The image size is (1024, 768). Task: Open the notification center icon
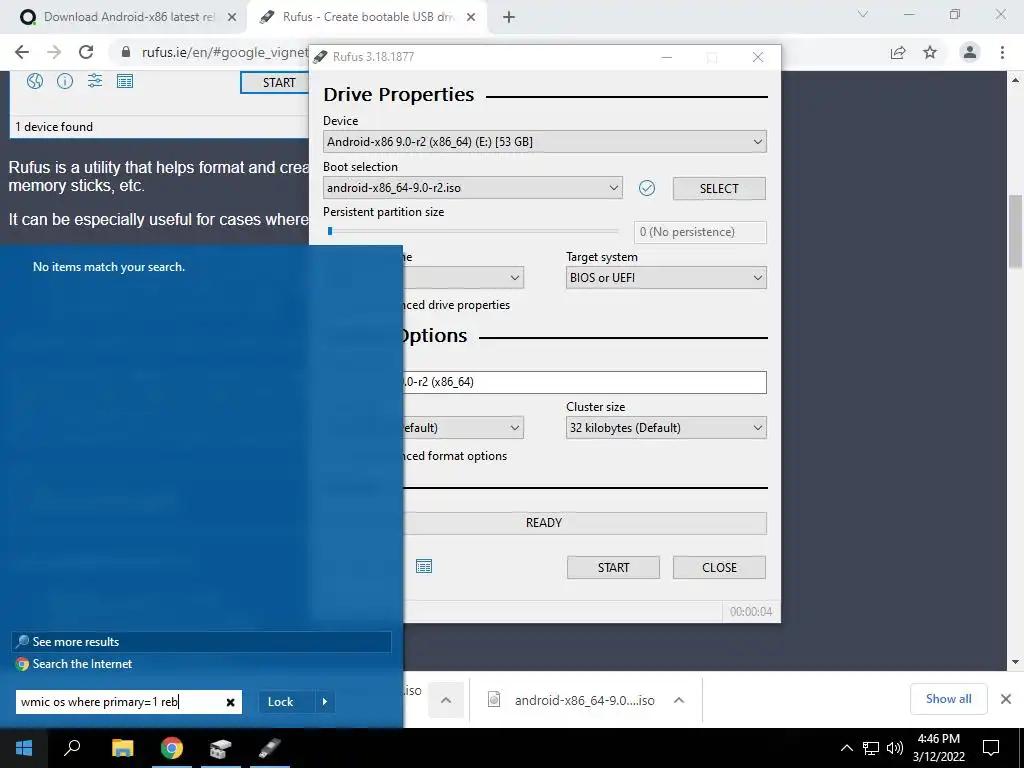(x=991, y=748)
